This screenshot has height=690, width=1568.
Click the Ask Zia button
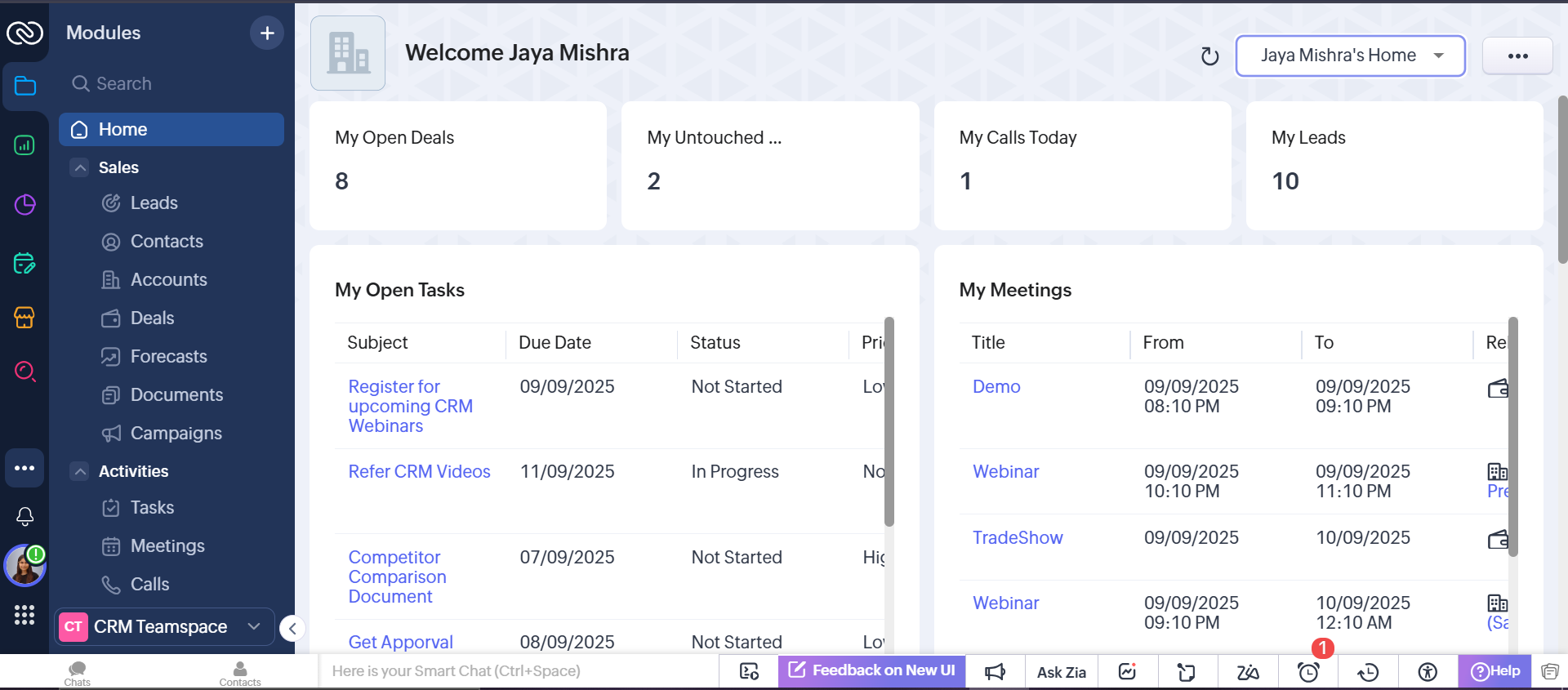(1062, 672)
